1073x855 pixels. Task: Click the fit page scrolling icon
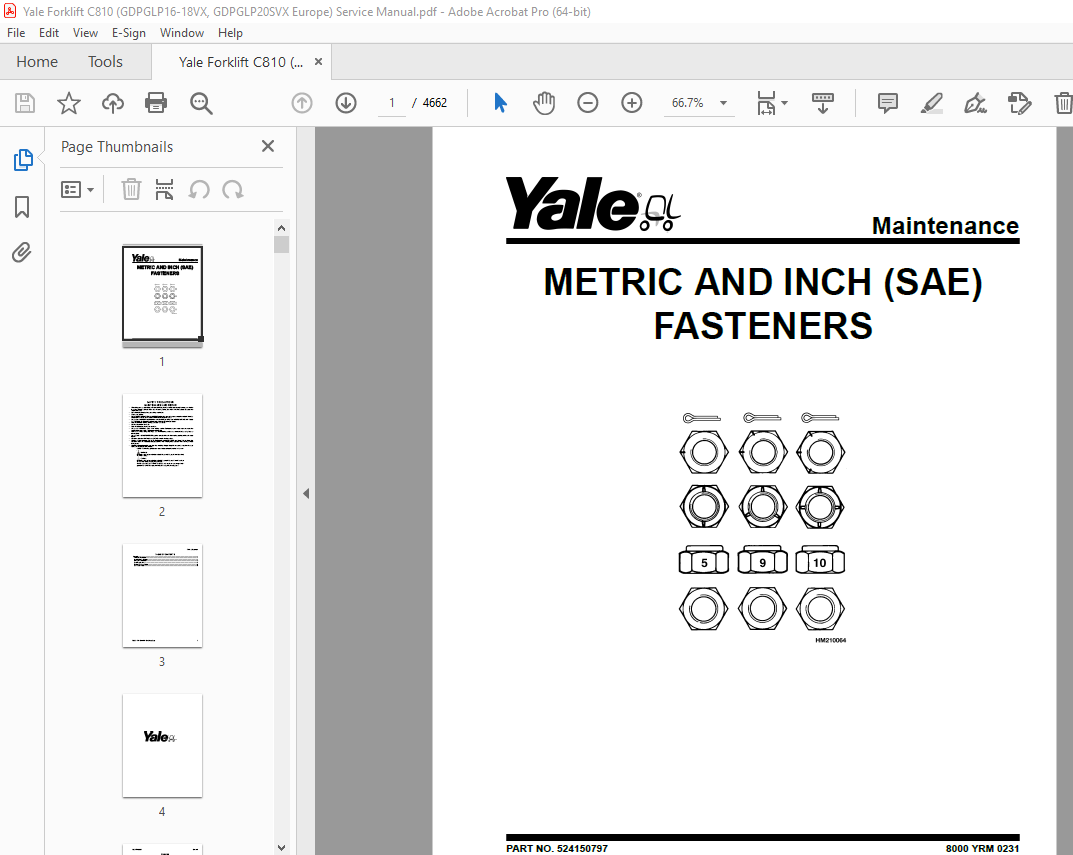click(766, 103)
